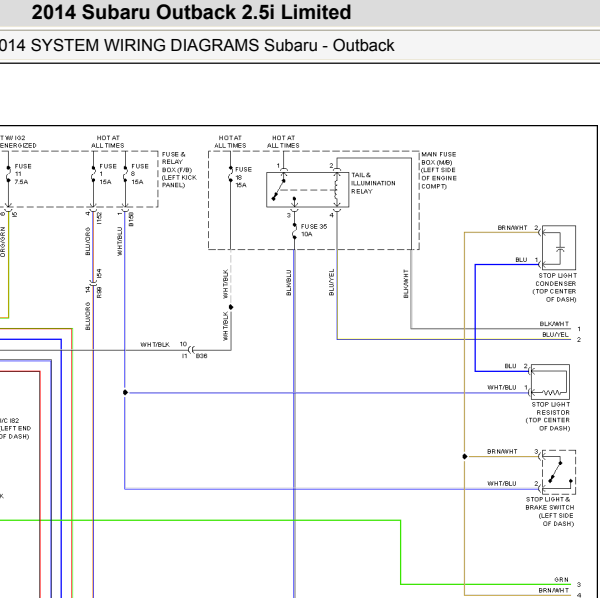The width and height of the screenshot is (600, 598).
Task: Click the horizontal "BLK/WHT" label at terminal 1
Action: [554, 324]
